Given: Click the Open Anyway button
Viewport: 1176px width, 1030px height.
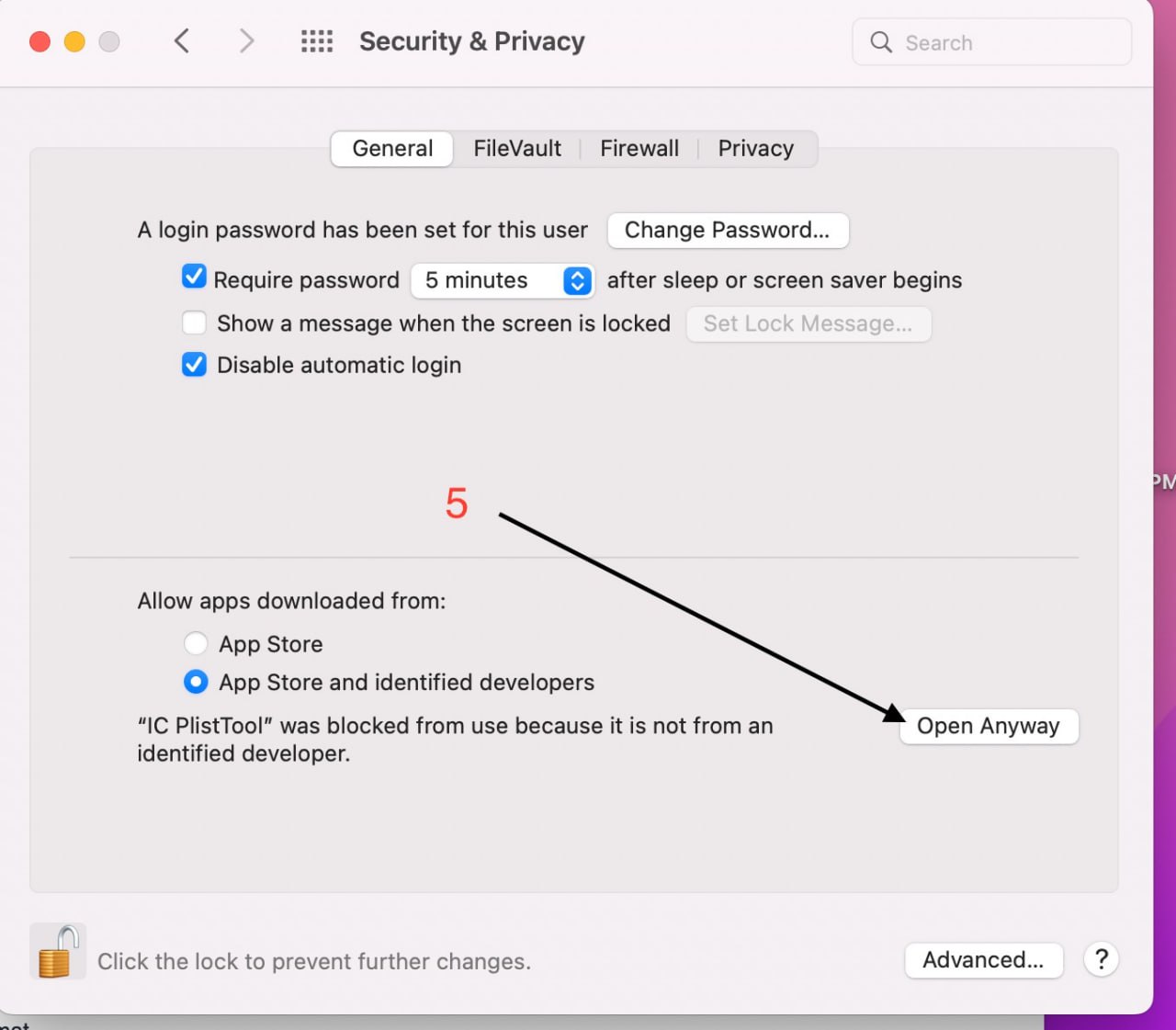Looking at the screenshot, I should click(989, 726).
